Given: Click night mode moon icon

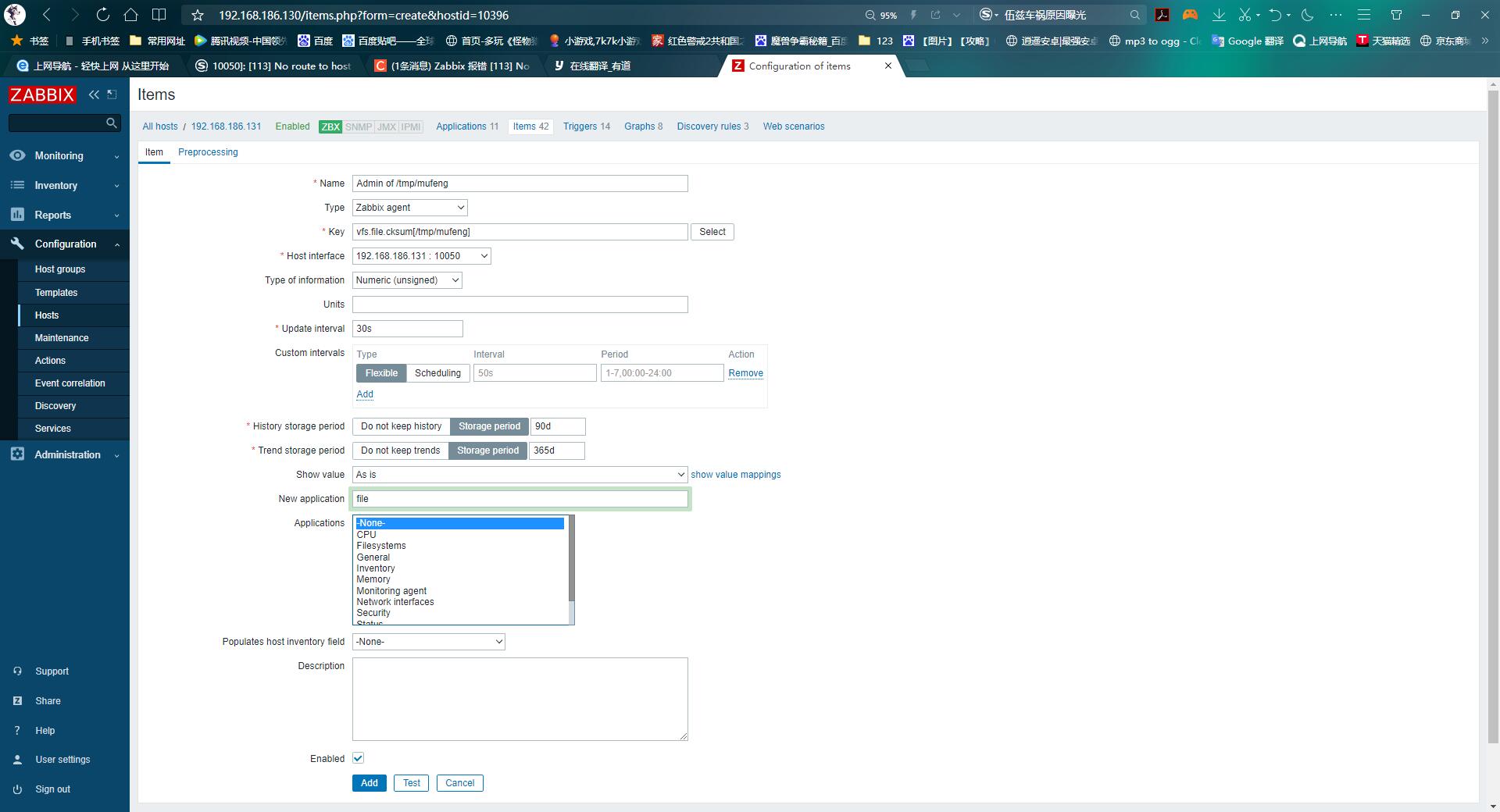Looking at the screenshot, I should [x=1307, y=15].
